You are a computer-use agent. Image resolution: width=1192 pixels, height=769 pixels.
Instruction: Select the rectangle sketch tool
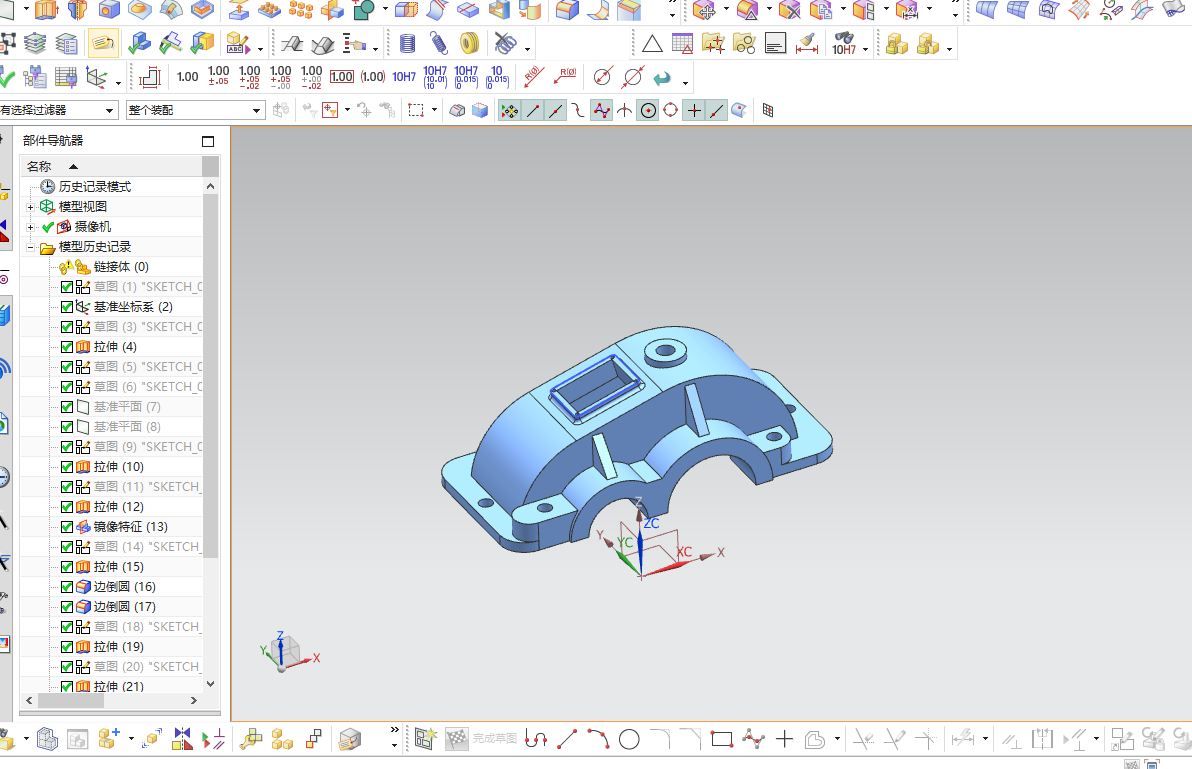point(721,739)
